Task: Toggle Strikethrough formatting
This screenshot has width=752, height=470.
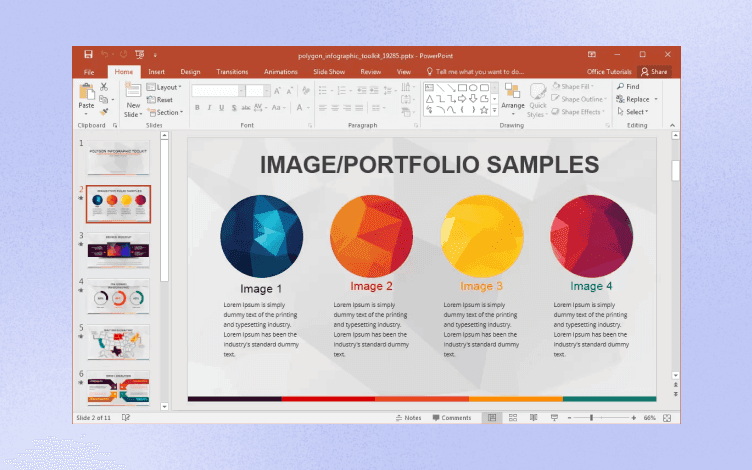Action: pos(246,108)
